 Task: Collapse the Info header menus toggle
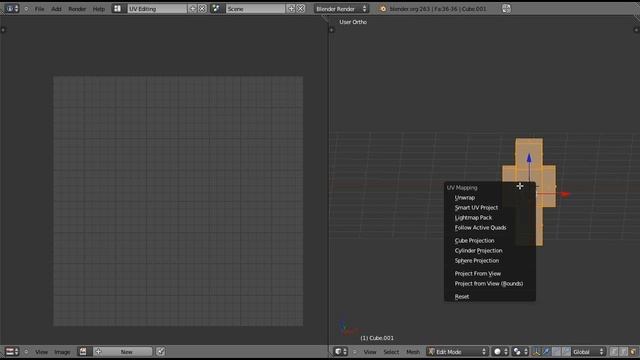pyautogui.click(x=27, y=9)
